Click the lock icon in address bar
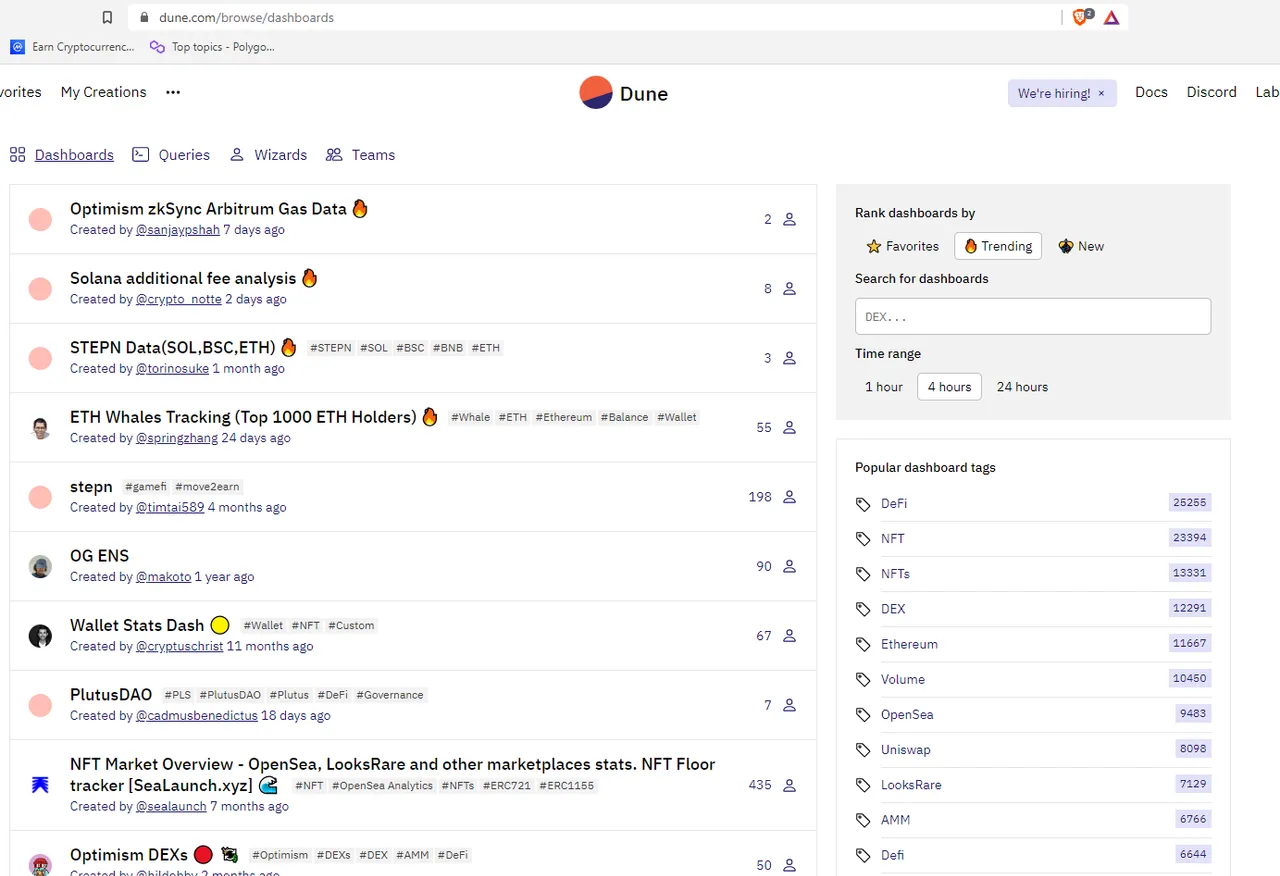Screen dimensions: 1280x876 coord(144,17)
